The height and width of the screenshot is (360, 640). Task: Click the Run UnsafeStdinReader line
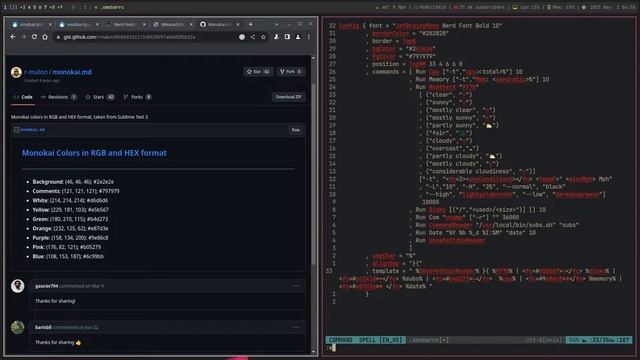coord(451,240)
